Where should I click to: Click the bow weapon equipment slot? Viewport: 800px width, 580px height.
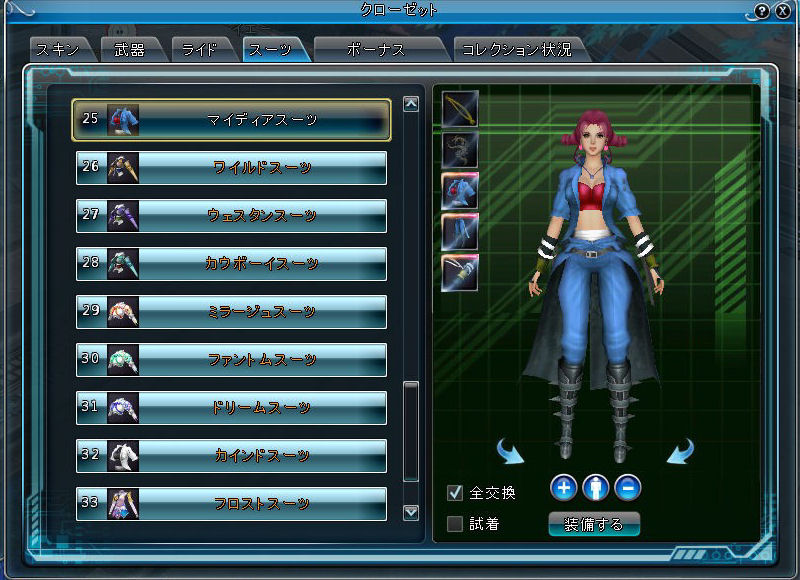[460, 109]
